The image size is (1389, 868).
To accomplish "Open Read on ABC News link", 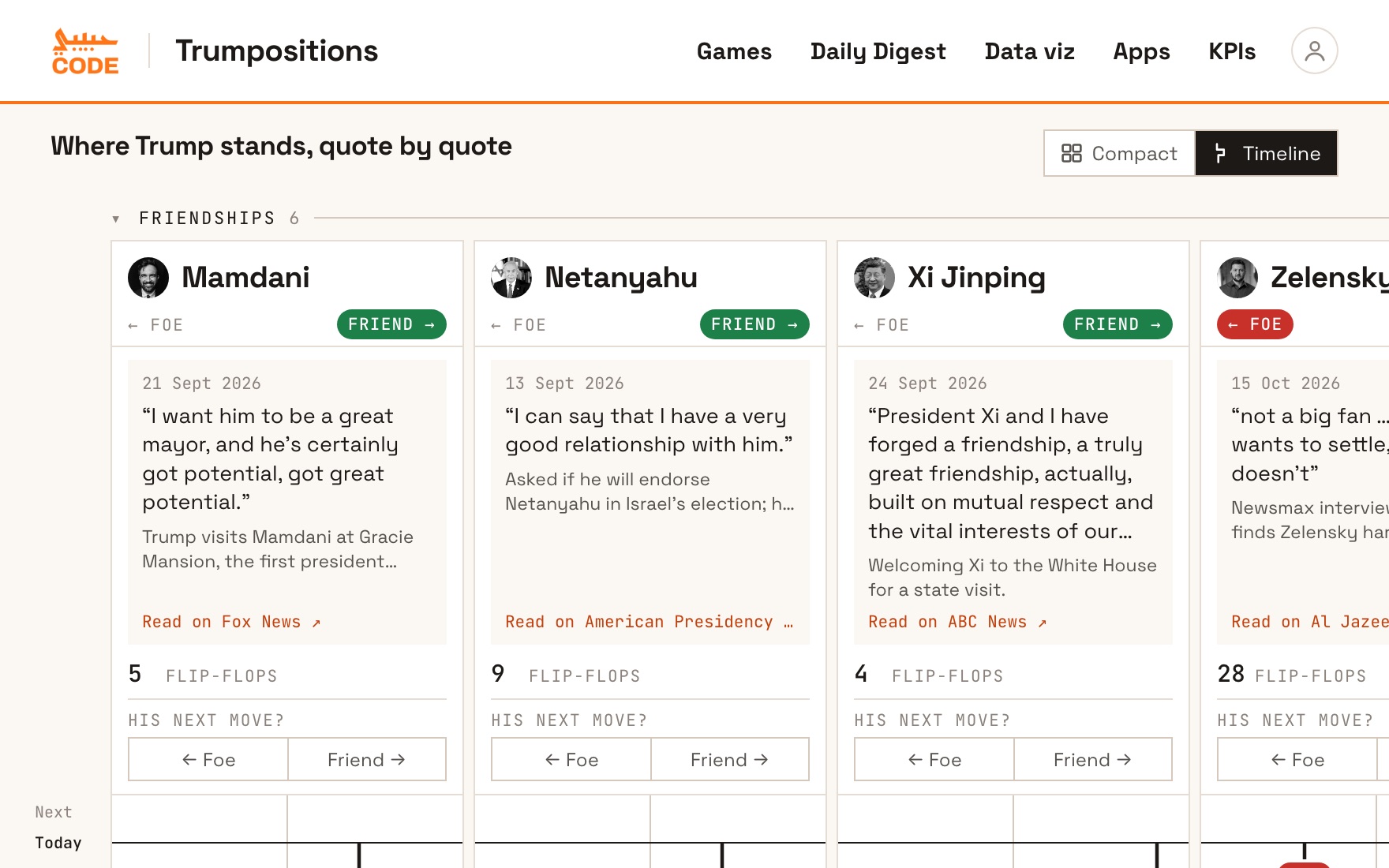I will 957,622.
